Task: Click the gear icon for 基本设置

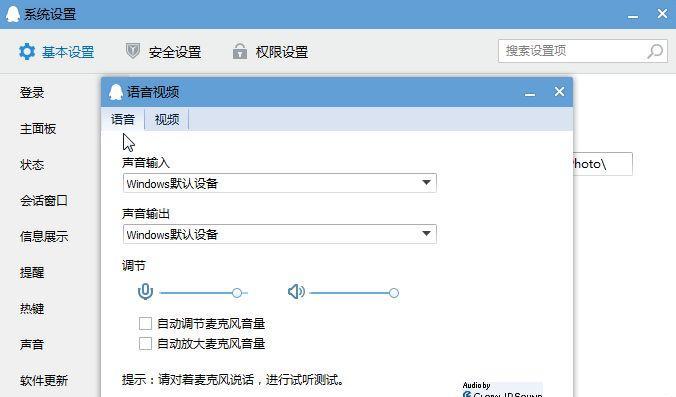Action: (27, 52)
